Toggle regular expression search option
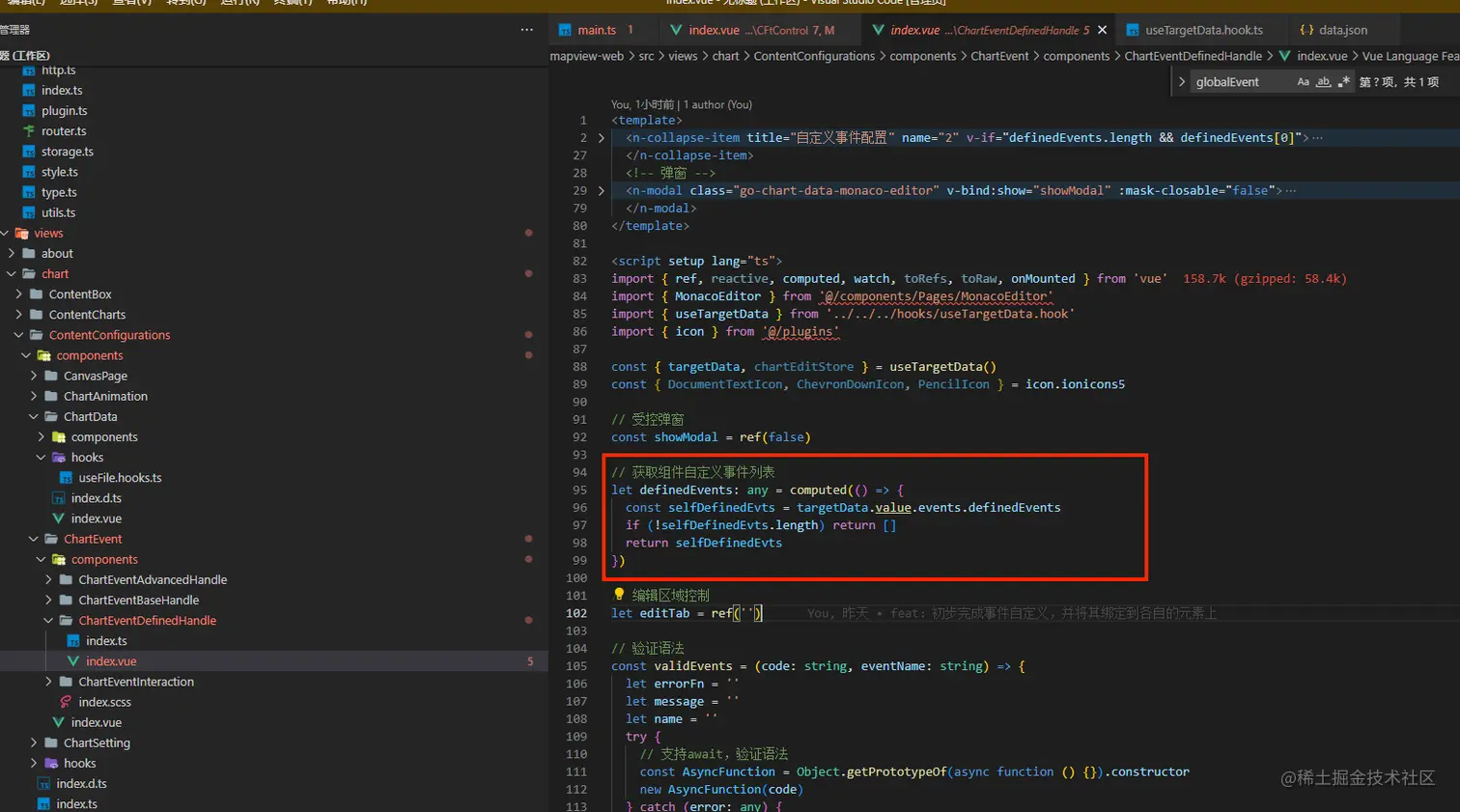The image size is (1460, 812). (1343, 82)
